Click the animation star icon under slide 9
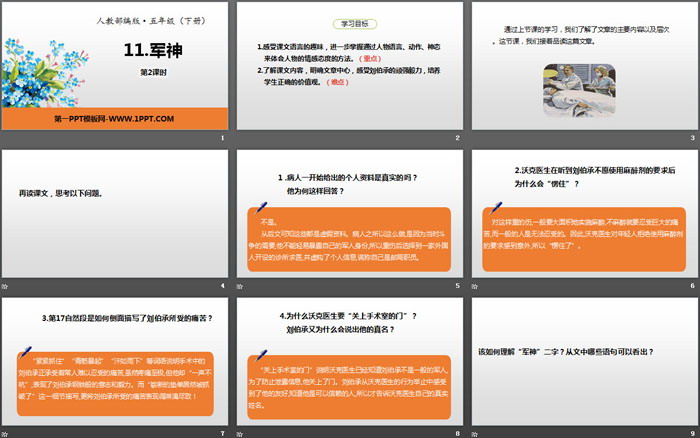The height and width of the screenshot is (438, 700). 475,434
